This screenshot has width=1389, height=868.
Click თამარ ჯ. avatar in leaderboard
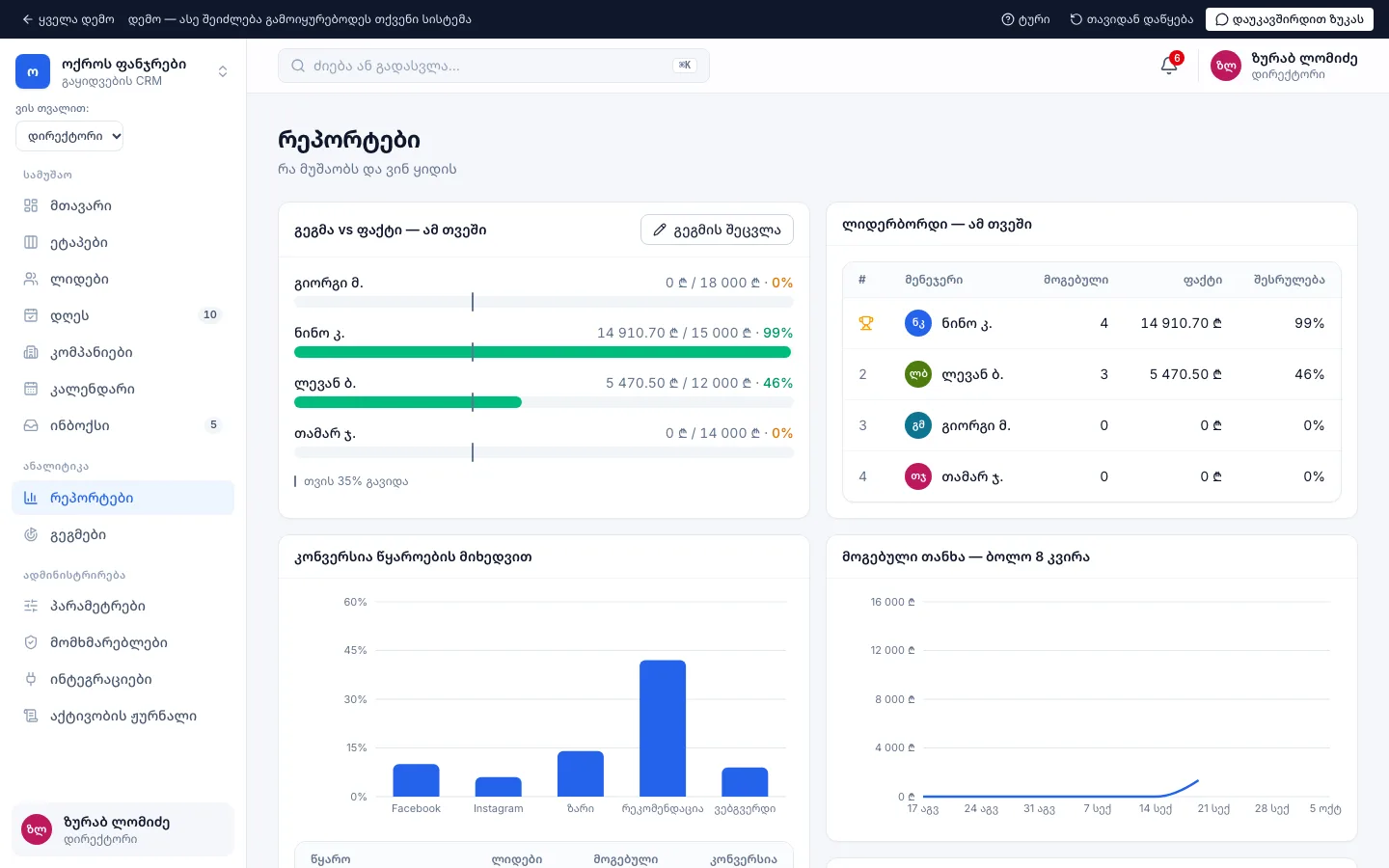pyautogui.click(x=918, y=476)
